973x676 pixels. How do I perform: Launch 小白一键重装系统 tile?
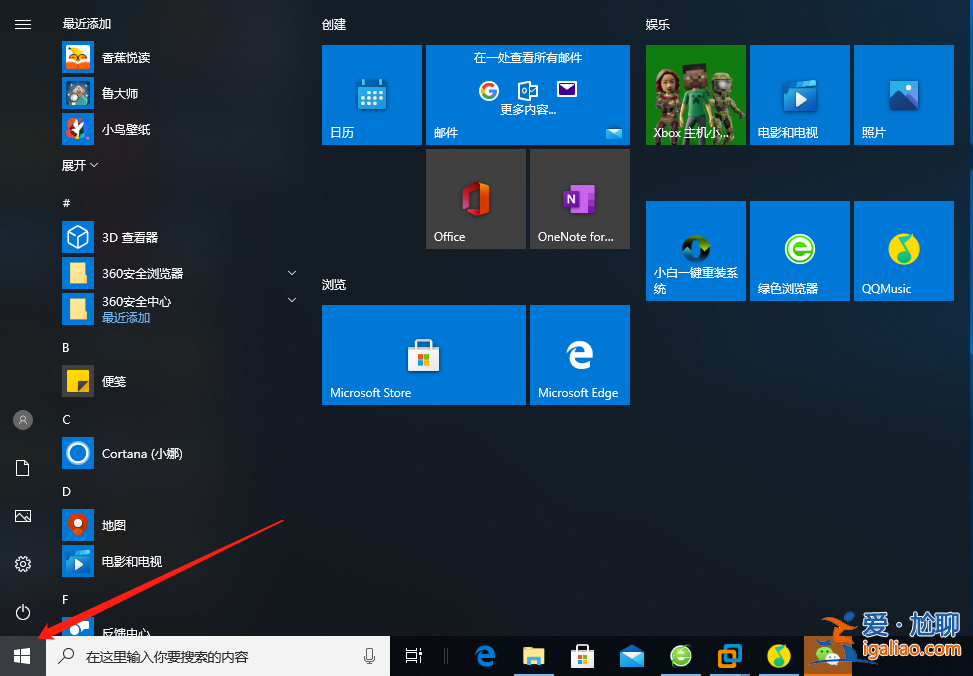click(695, 251)
